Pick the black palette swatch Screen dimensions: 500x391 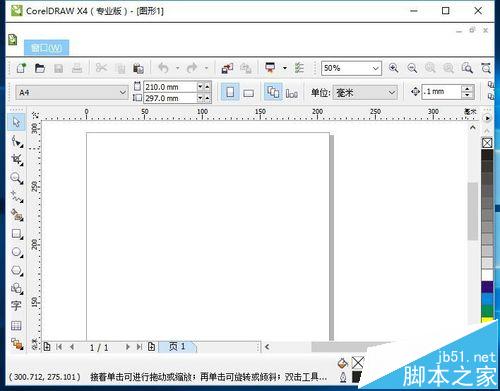click(487, 155)
